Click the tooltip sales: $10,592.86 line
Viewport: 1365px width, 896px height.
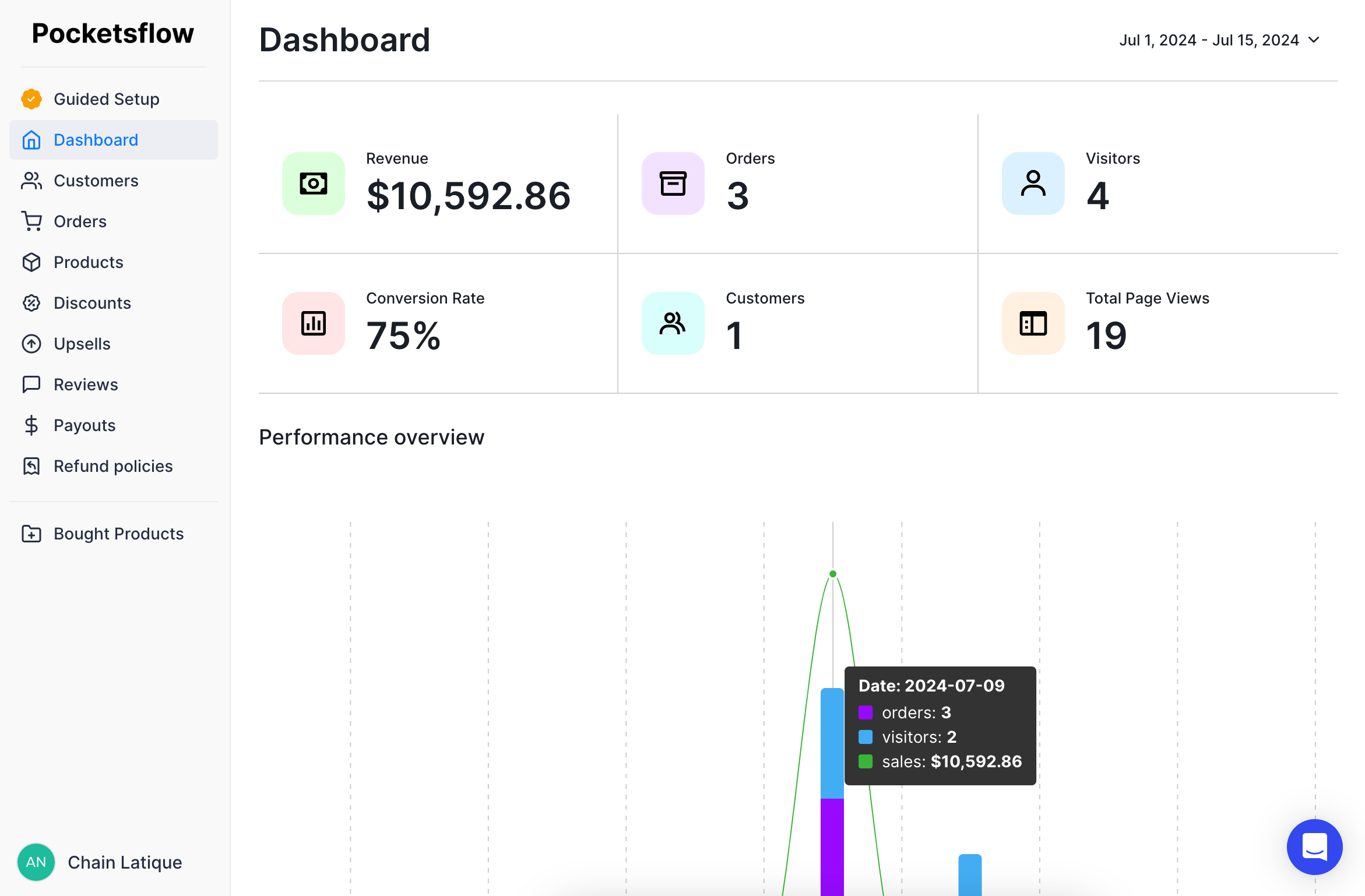(940, 761)
